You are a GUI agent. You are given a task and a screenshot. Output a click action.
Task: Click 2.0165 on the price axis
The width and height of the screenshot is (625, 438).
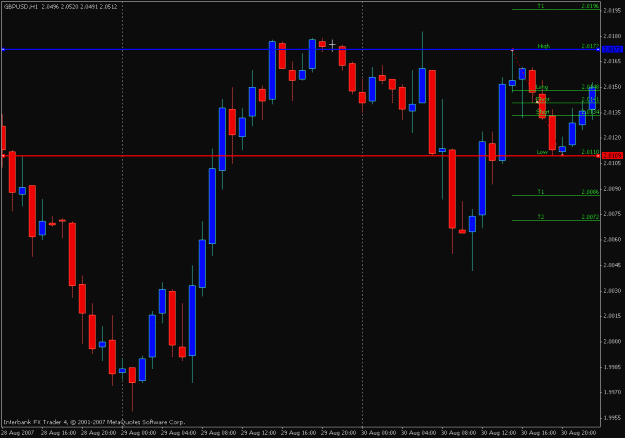612,61
